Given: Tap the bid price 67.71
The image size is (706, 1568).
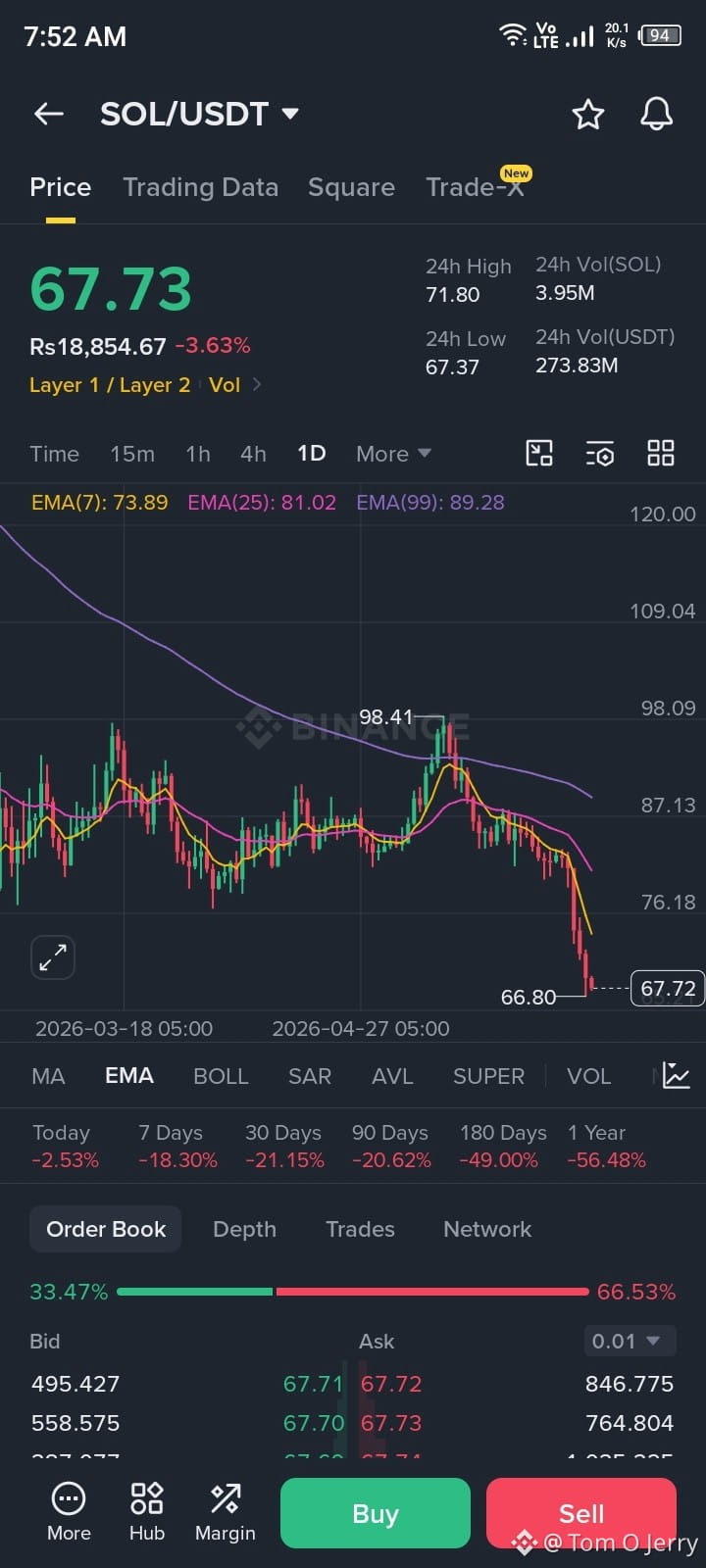Looking at the screenshot, I should (314, 1384).
